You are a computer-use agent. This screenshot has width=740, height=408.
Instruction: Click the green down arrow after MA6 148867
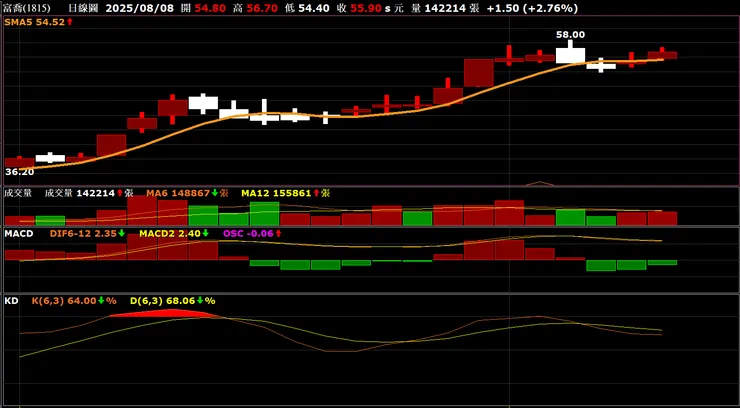[215, 192]
